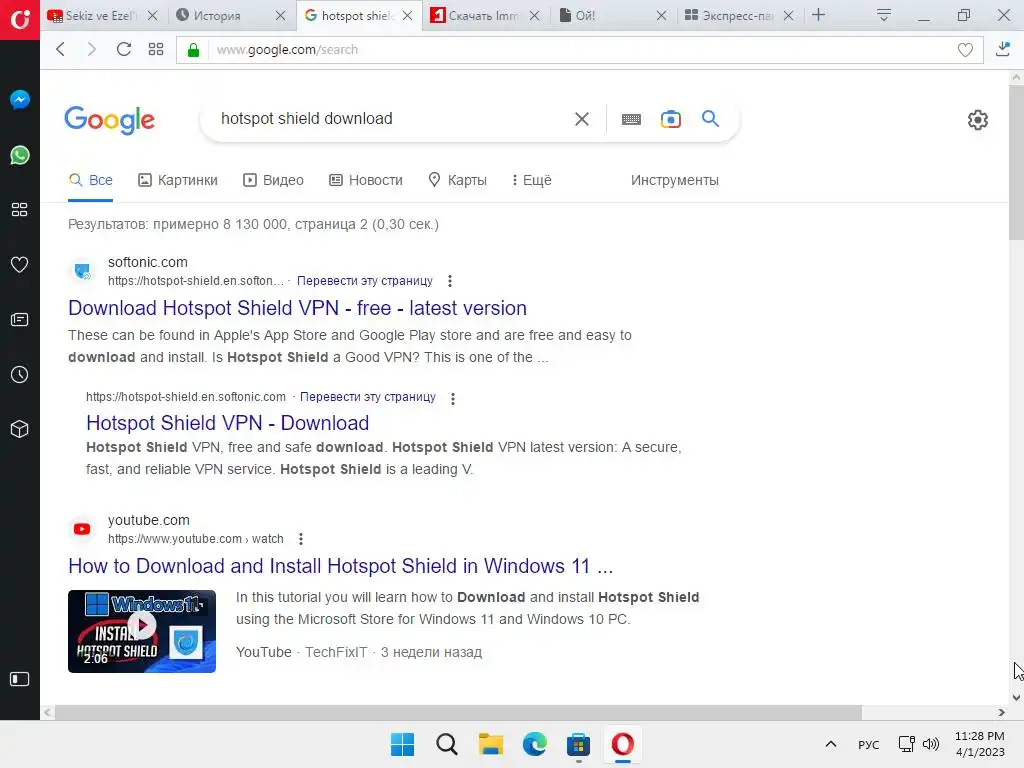
Task: Search by image with camera icon
Action: coord(671,119)
